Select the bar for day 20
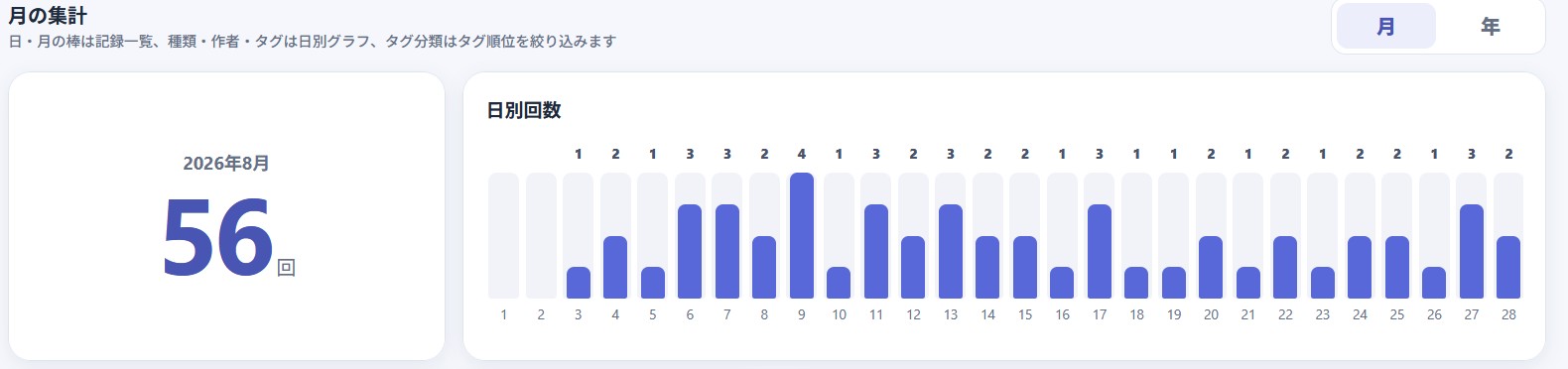1568x369 pixels. point(1211,235)
